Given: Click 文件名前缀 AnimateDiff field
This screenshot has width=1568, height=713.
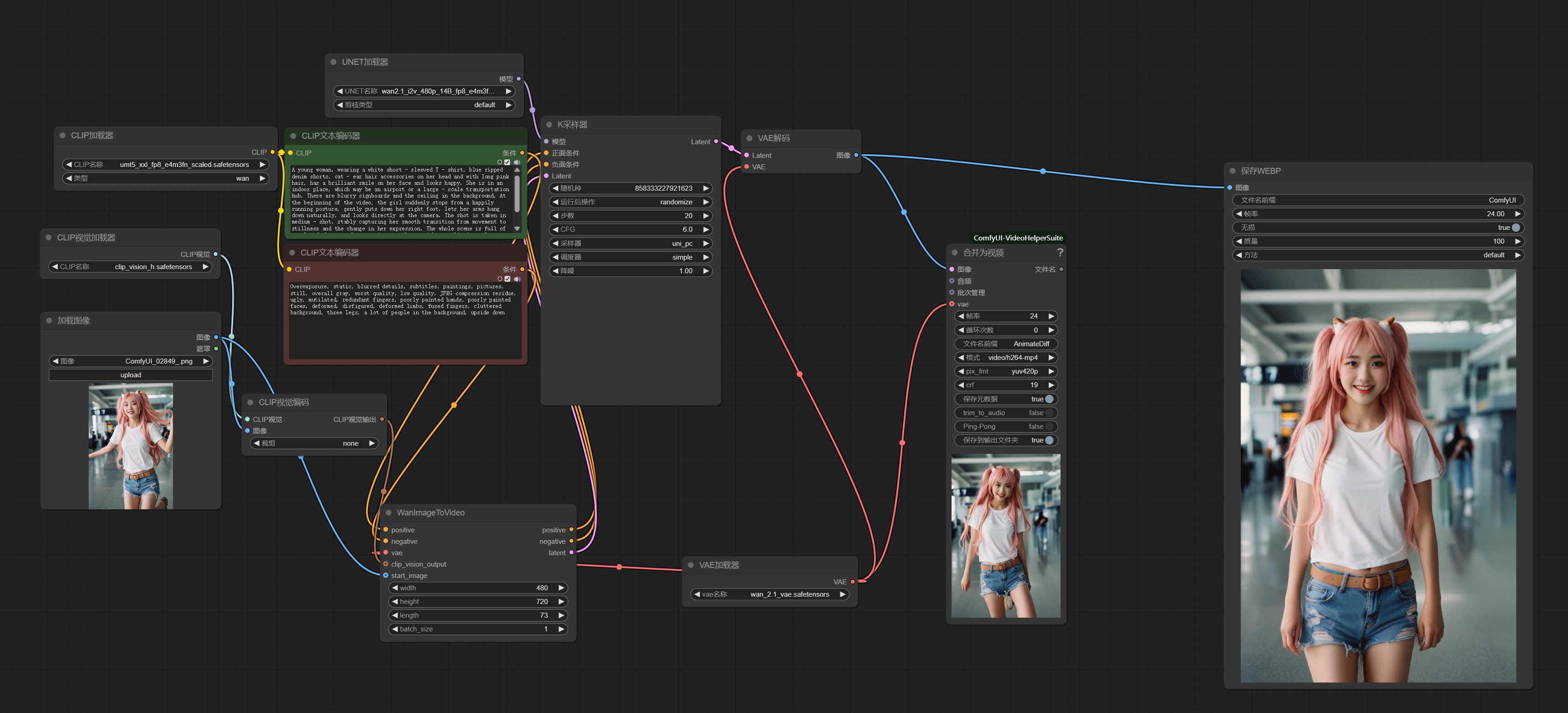Looking at the screenshot, I should [x=1005, y=344].
